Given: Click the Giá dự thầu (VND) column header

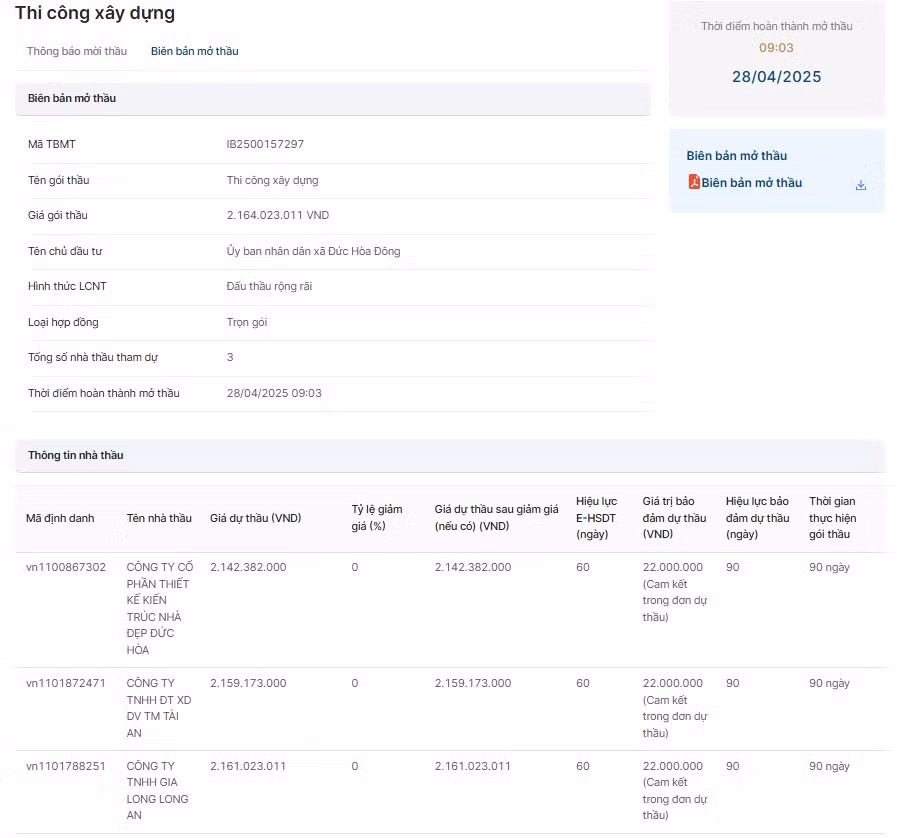Looking at the screenshot, I should click(255, 518).
